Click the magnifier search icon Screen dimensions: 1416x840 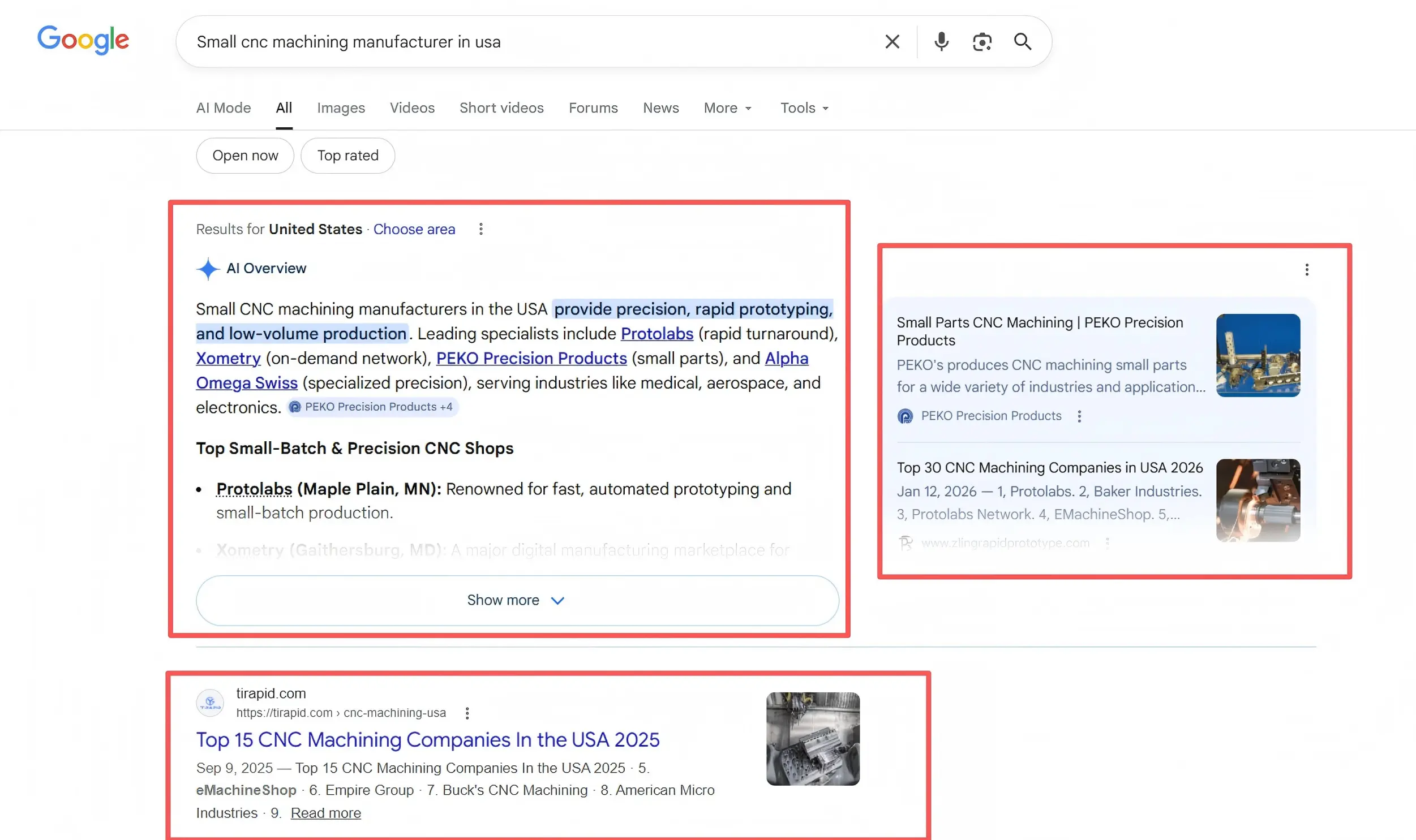1023,41
